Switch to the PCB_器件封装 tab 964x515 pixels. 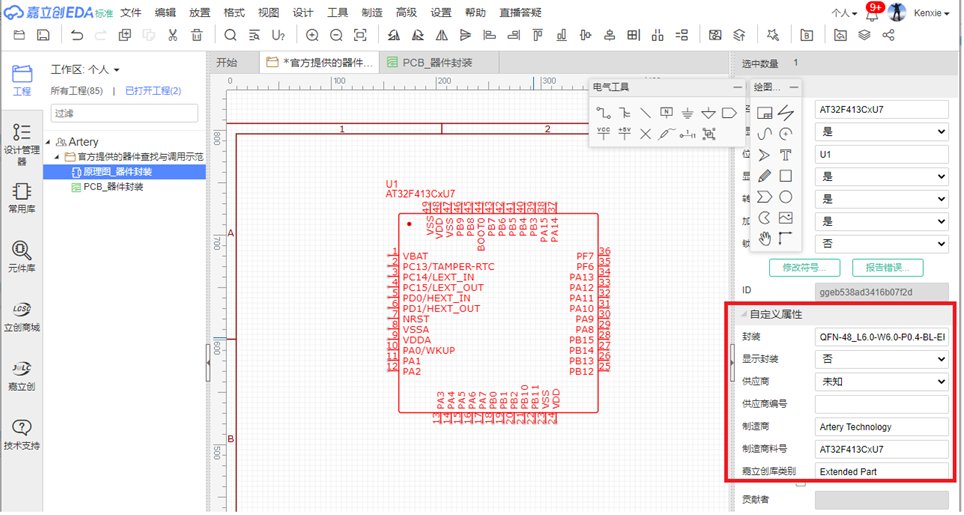437,62
